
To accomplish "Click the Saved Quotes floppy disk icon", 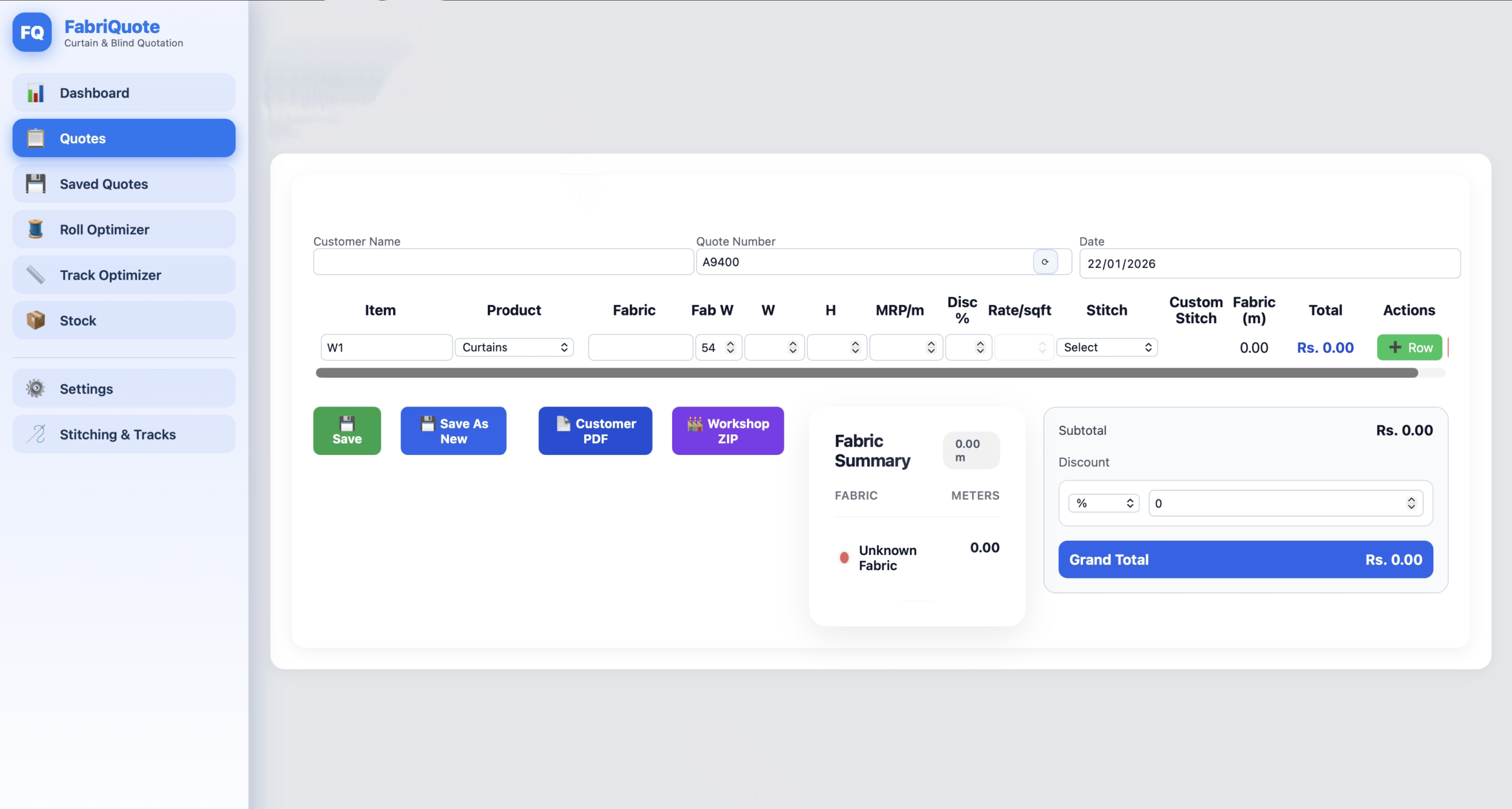I will pos(35,184).
